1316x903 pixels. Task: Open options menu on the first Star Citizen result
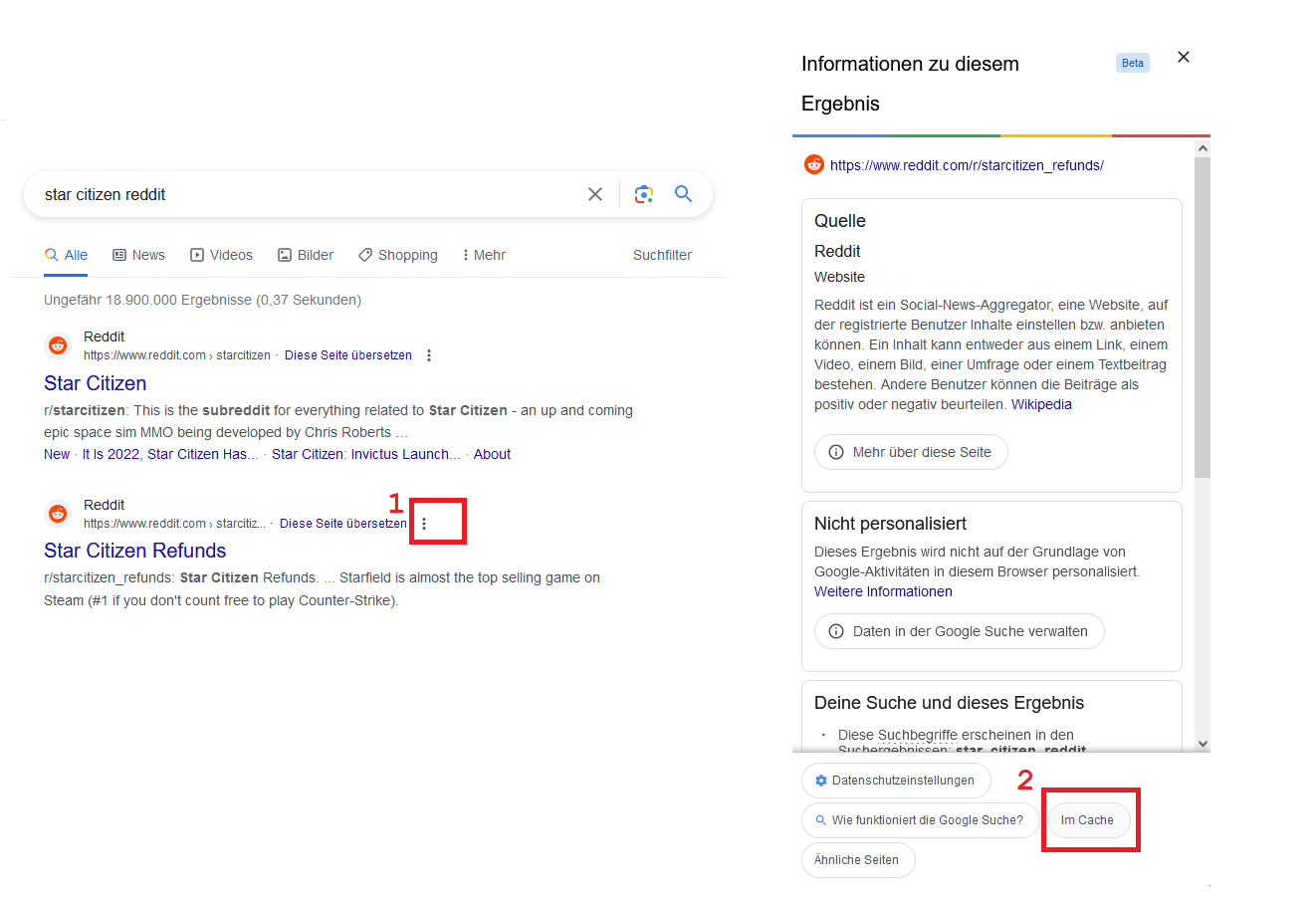(428, 354)
